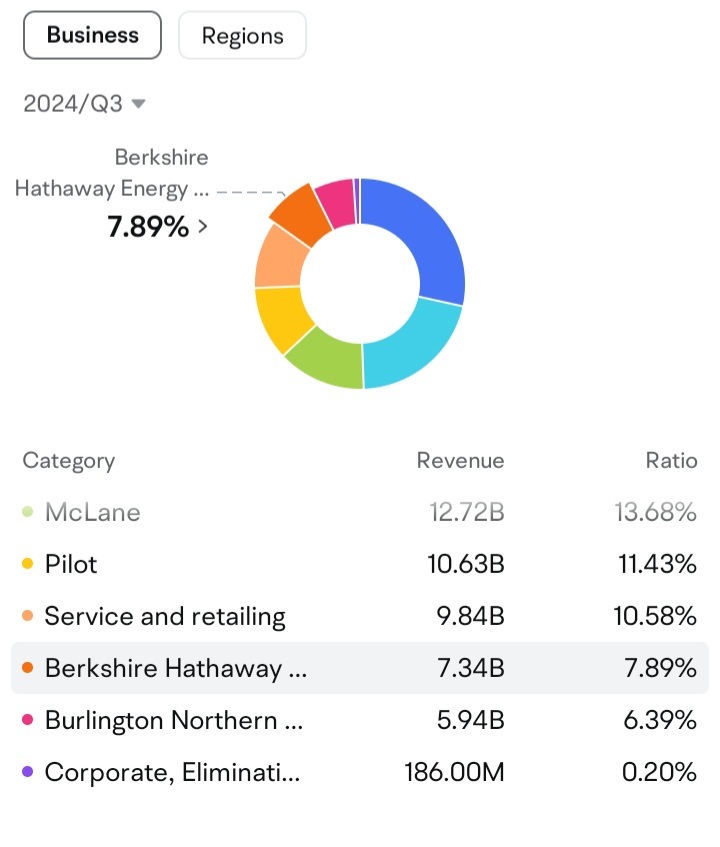The width and height of the screenshot is (720, 847).
Task: Click the 11.43% ratio value
Action: pyautogui.click(x=657, y=564)
